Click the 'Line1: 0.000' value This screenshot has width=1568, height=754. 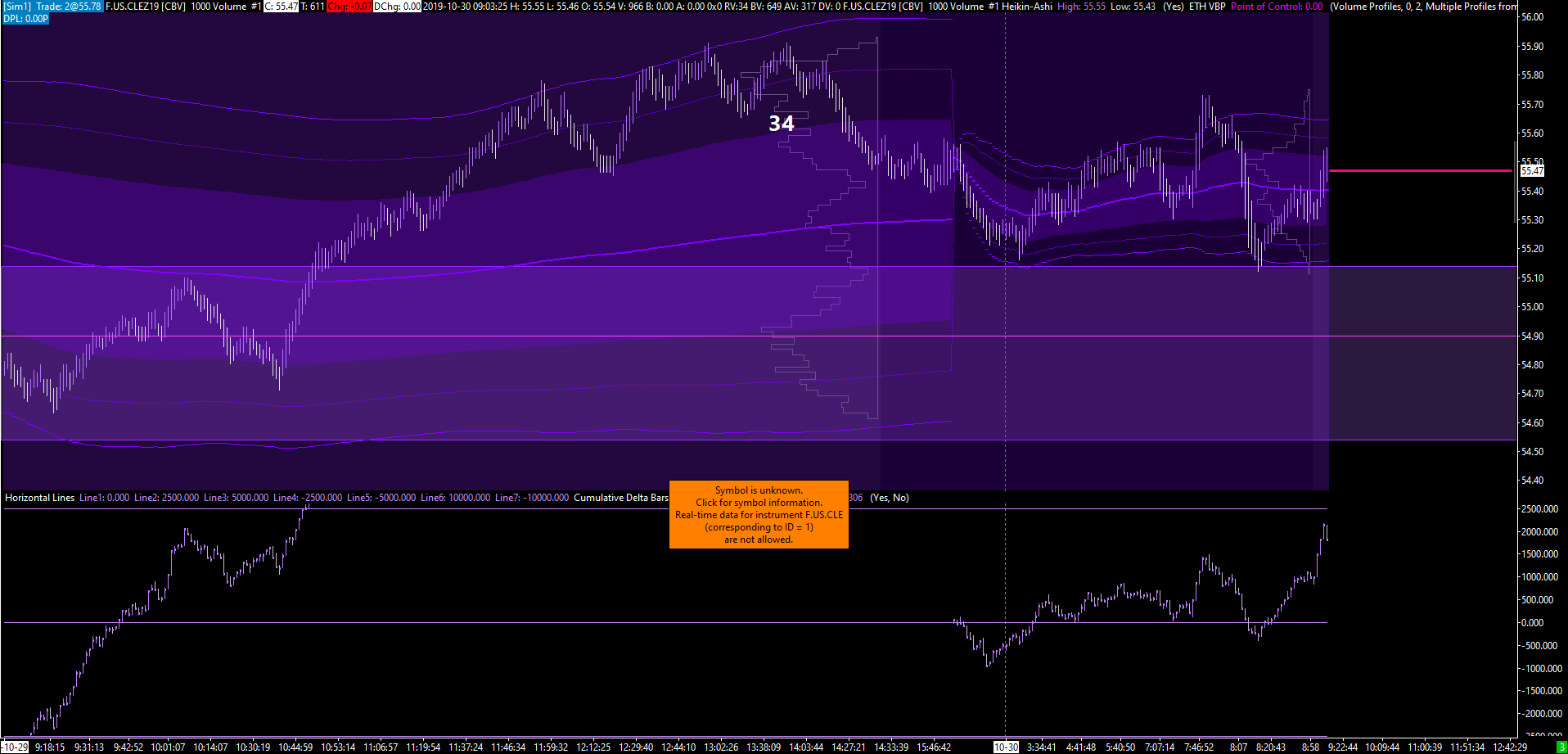[x=104, y=498]
